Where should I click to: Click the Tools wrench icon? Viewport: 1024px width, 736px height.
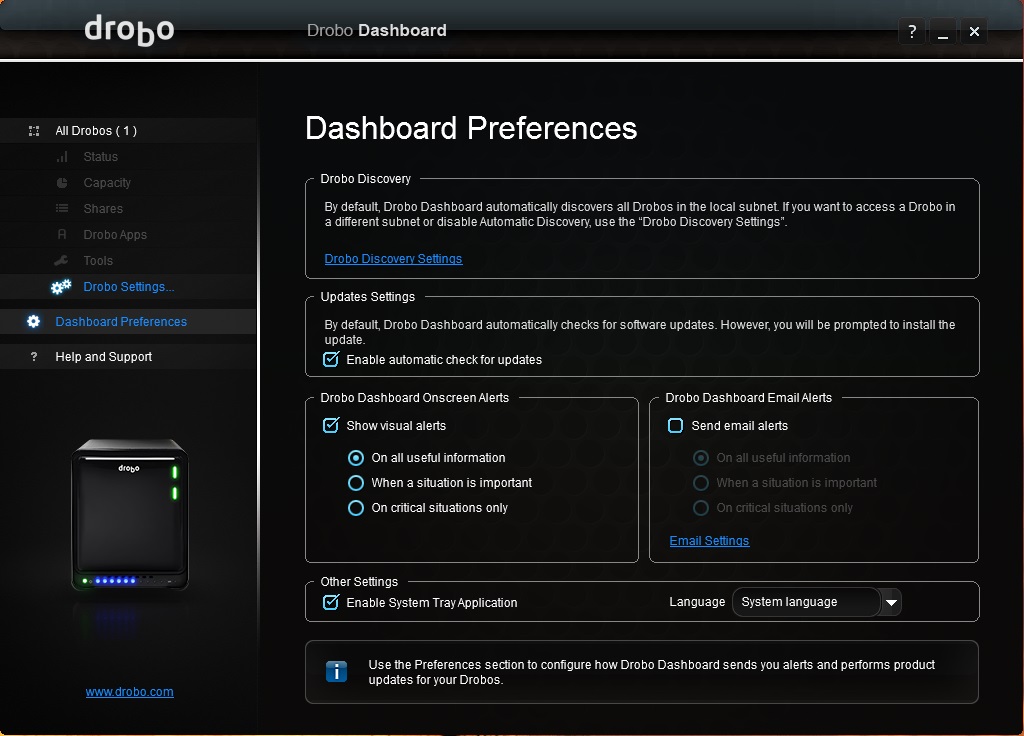(x=61, y=261)
